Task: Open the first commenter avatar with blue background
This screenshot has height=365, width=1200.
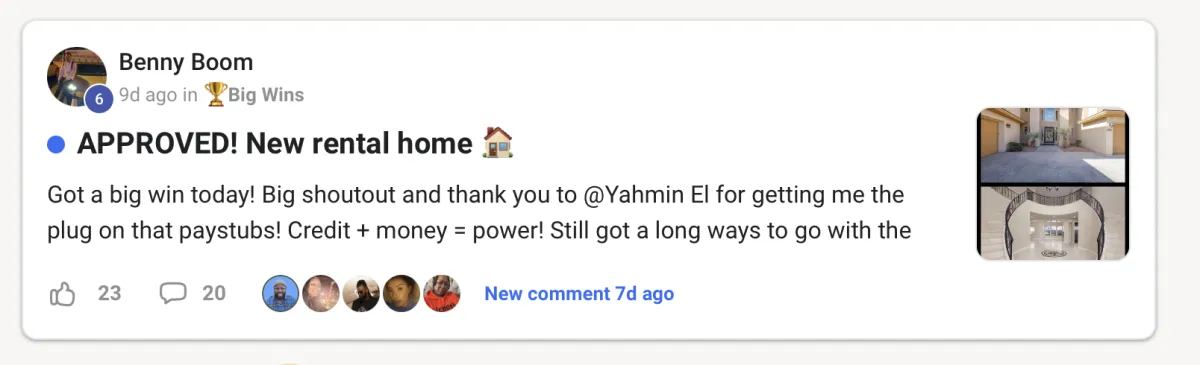Action: (281, 294)
